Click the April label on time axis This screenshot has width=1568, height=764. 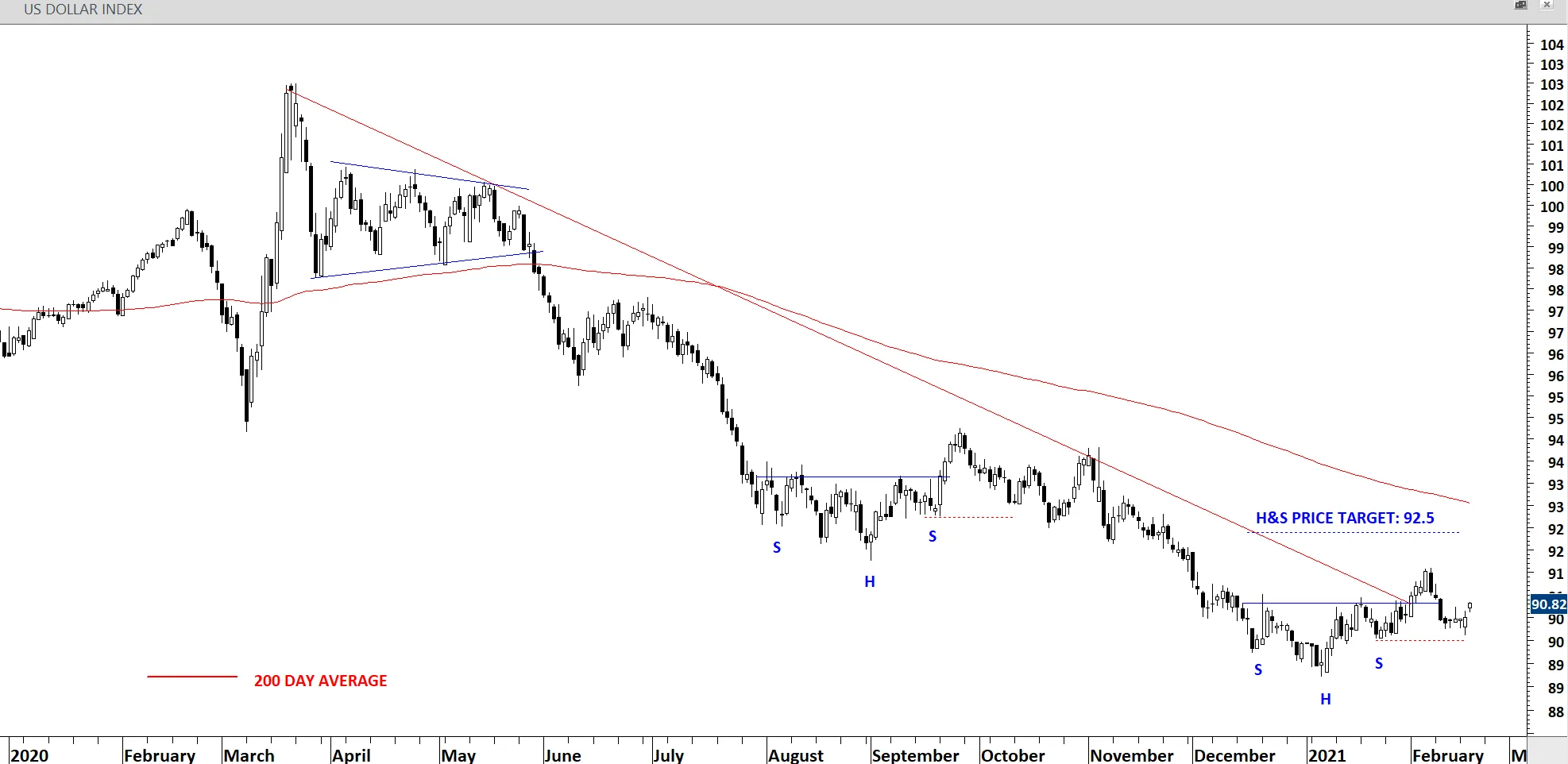pos(351,755)
